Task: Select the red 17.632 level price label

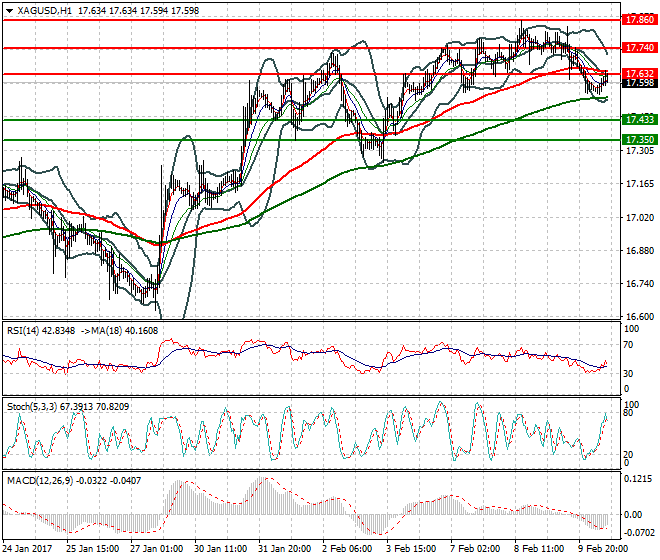Action: pos(639,74)
